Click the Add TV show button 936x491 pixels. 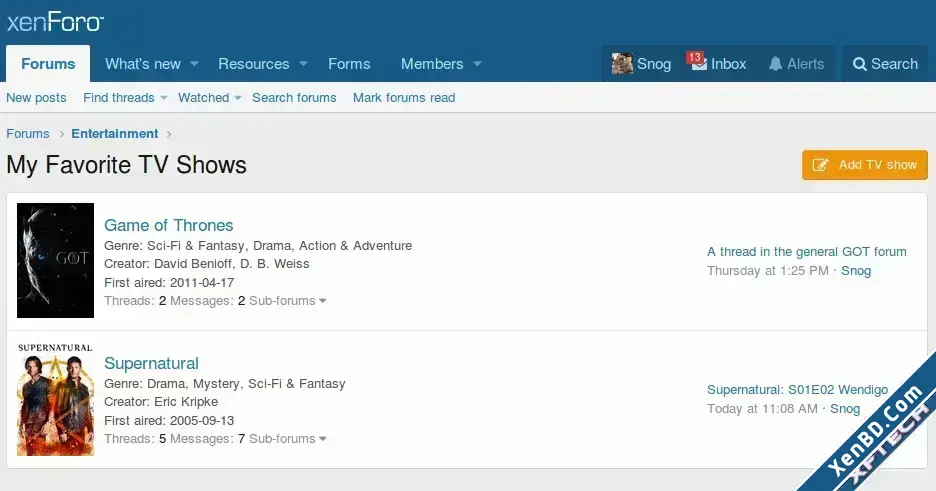tap(865, 165)
